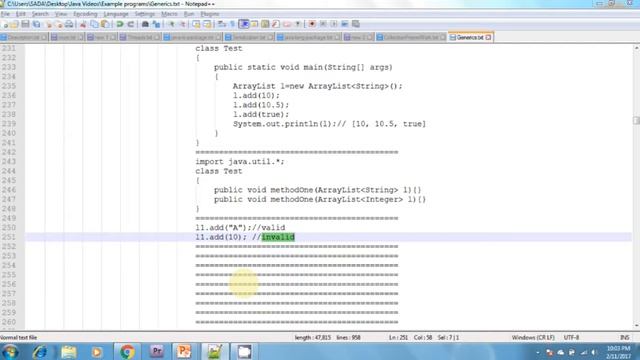Play back the recorded macro

[334, 24]
